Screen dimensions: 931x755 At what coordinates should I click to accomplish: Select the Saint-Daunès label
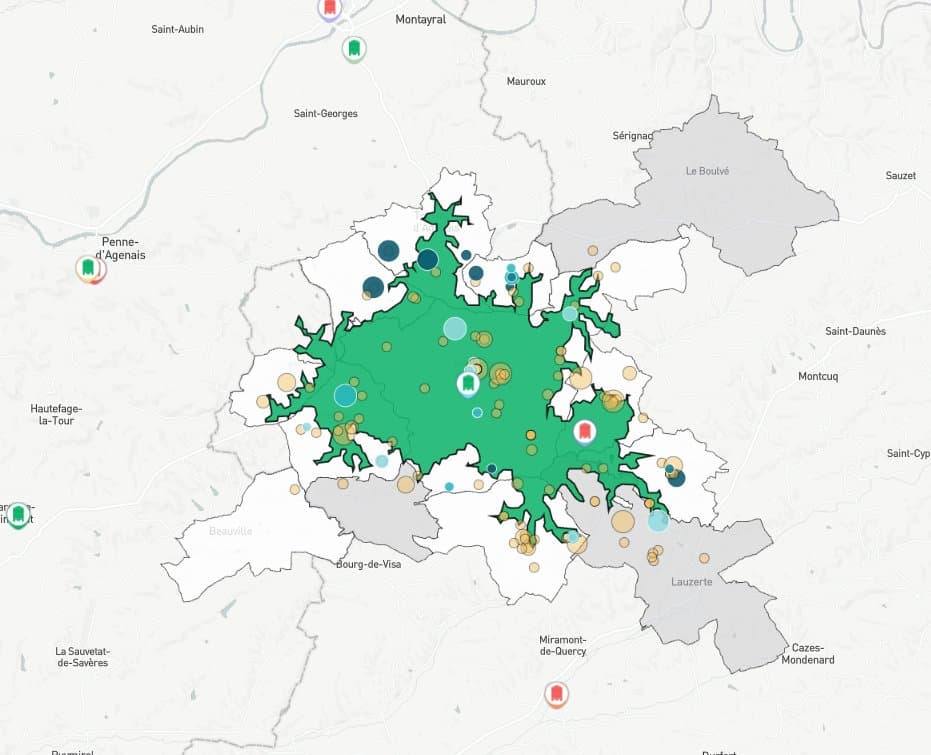coord(856,331)
